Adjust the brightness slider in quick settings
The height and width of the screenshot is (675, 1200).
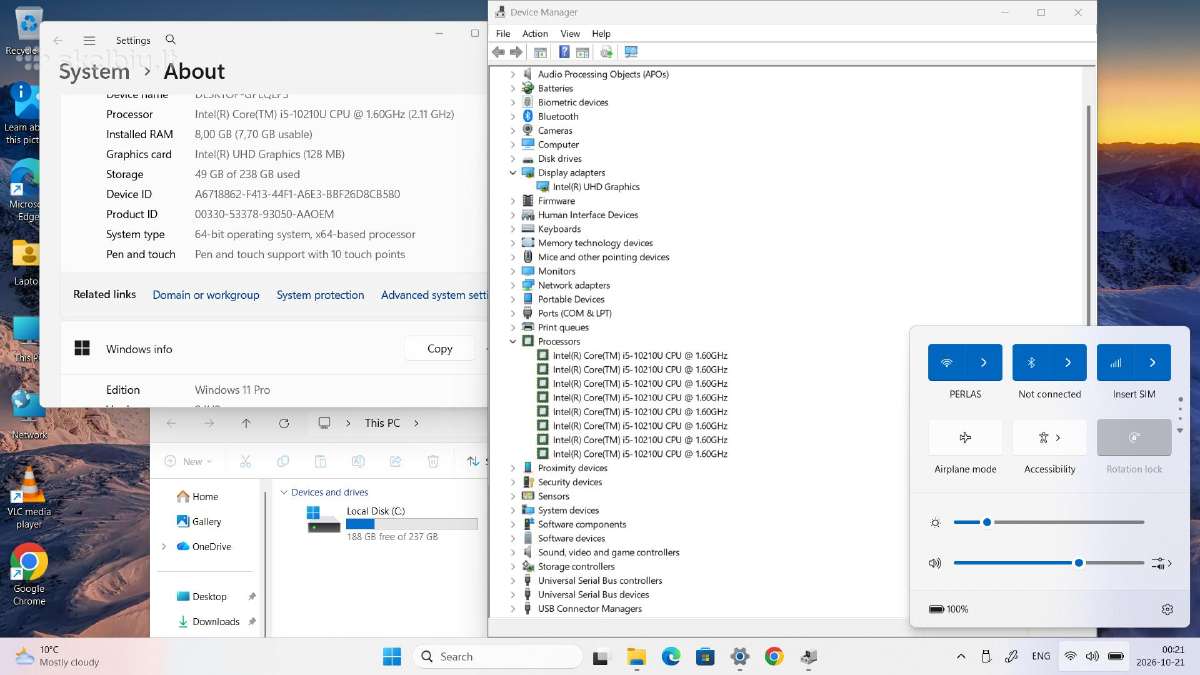tap(1049, 522)
